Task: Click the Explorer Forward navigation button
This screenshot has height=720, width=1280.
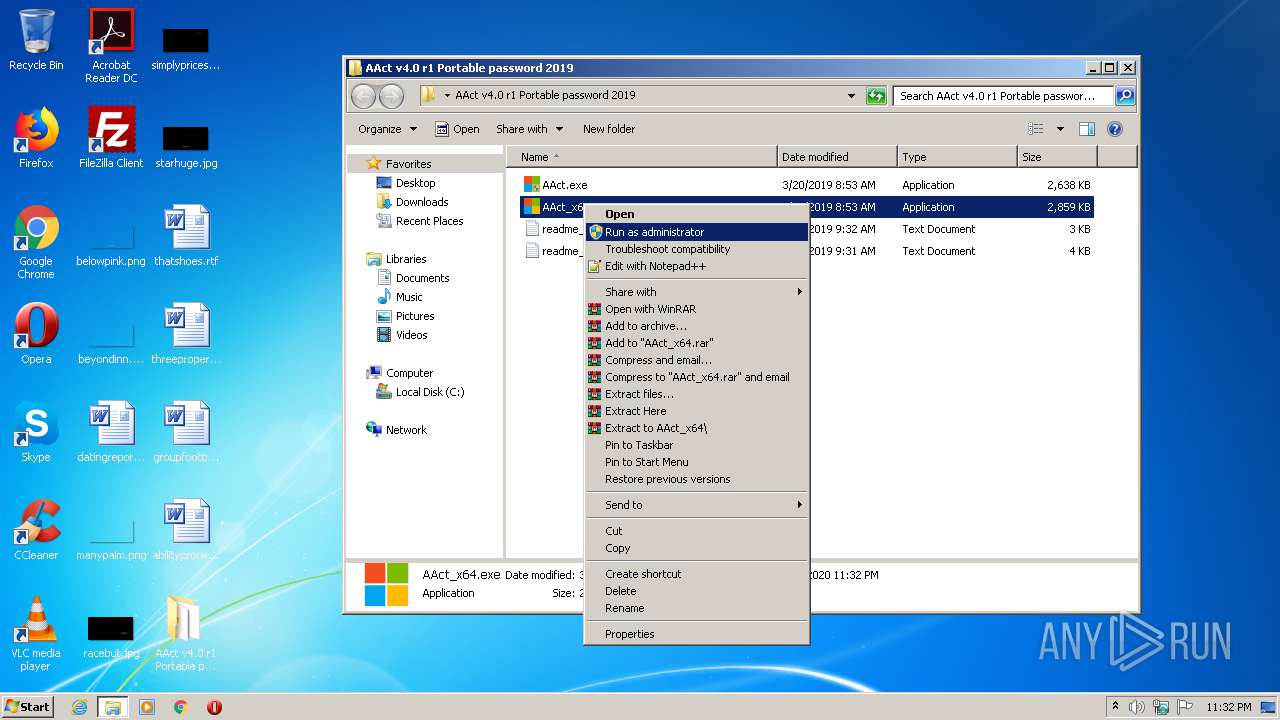Action: coord(391,96)
